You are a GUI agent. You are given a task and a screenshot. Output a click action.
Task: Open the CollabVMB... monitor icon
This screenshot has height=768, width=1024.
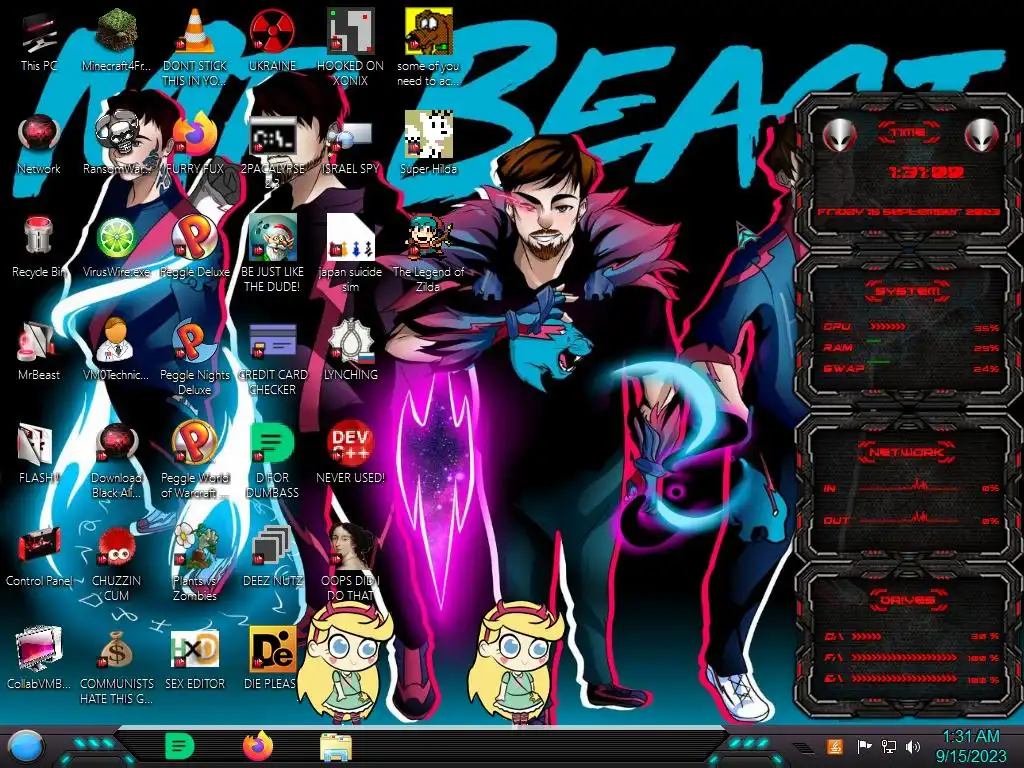coord(39,658)
